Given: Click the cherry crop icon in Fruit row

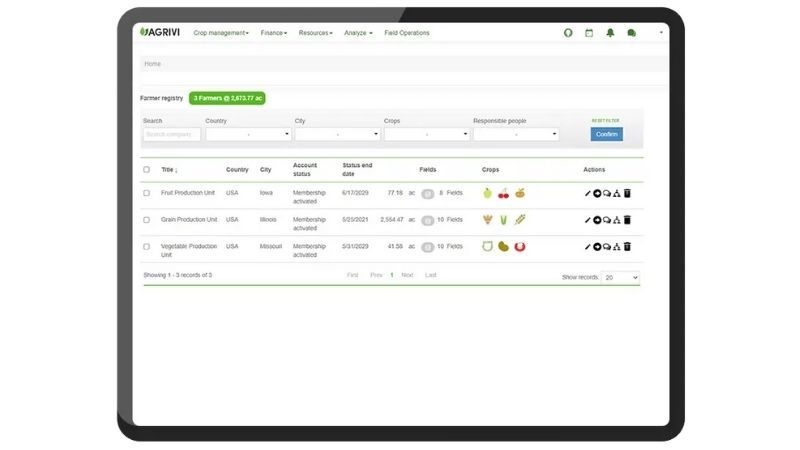Looking at the screenshot, I should coord(503,193).
